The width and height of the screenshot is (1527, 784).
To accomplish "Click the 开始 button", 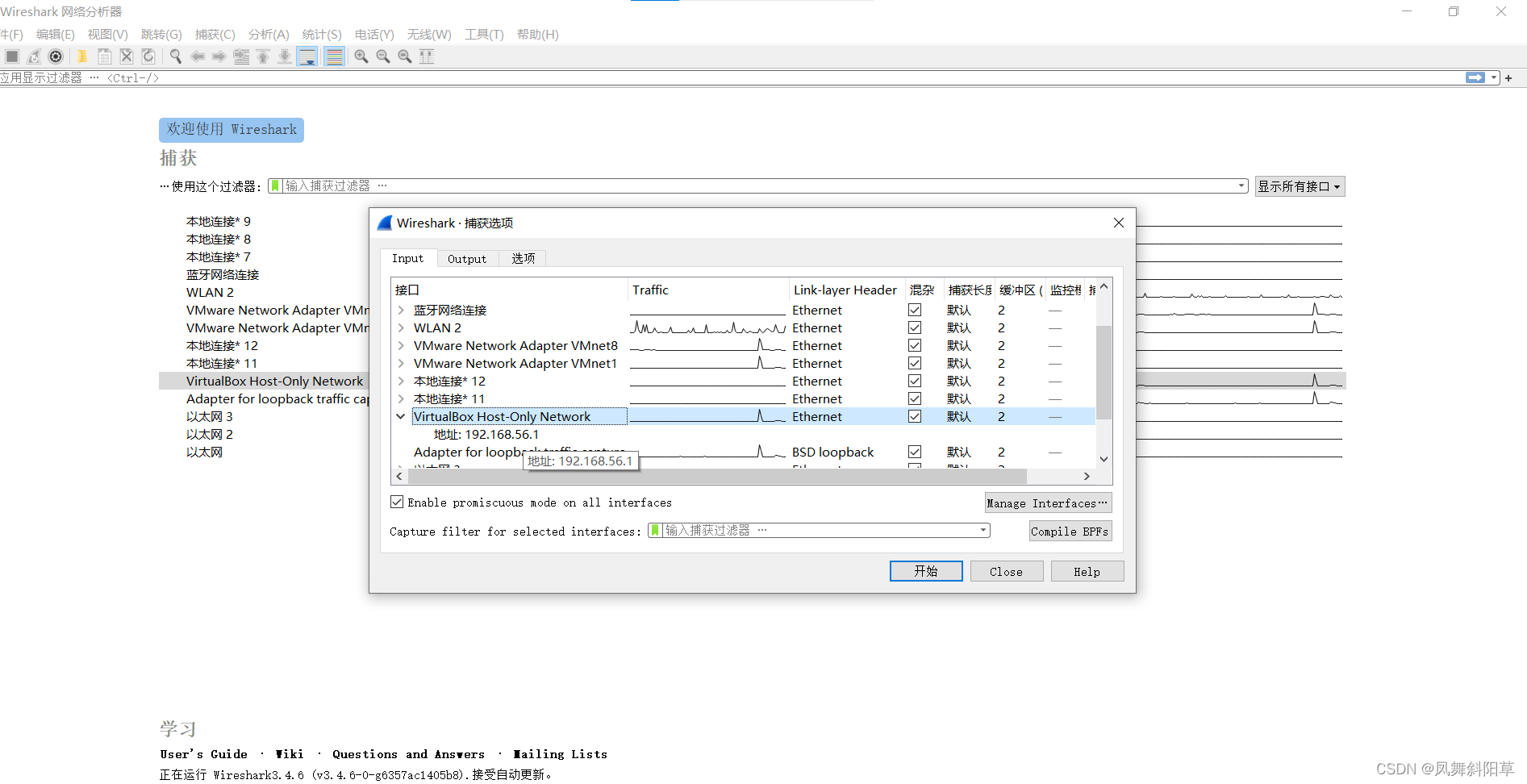I will point(926,571).
